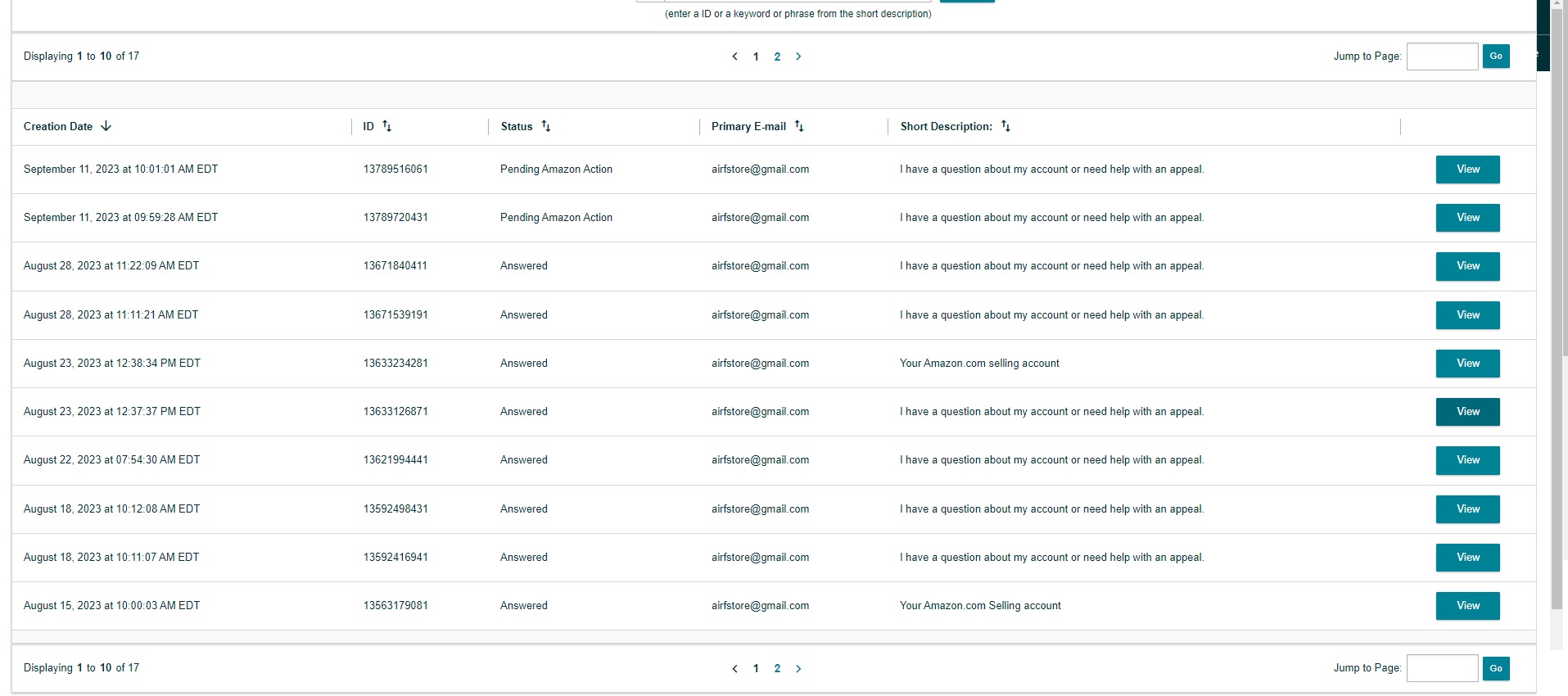Go to next page with top right chevron

tap(798, 56)
